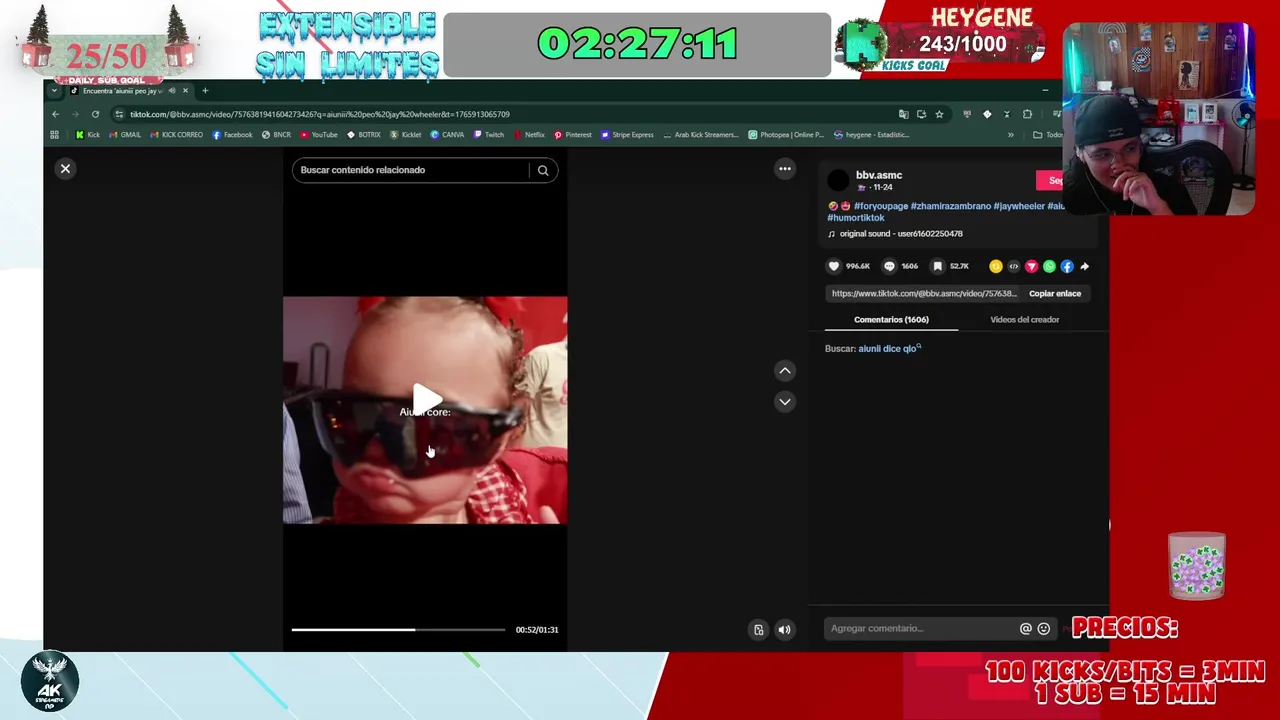1280x720 pixels.
Task: Open the browser extensions puzzle icon
Action: point(1027,114)
